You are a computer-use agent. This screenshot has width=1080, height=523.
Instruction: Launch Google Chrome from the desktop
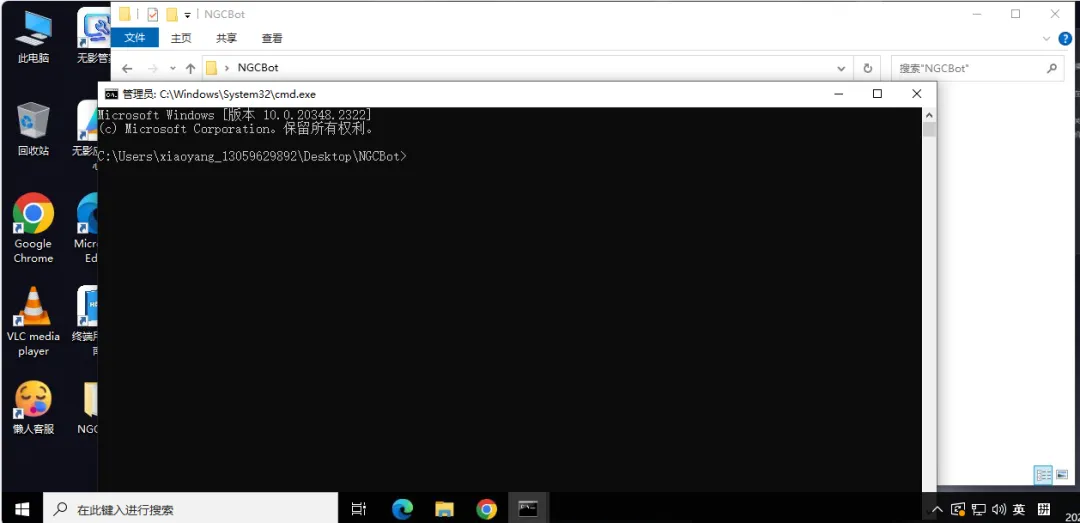point(33,229)
